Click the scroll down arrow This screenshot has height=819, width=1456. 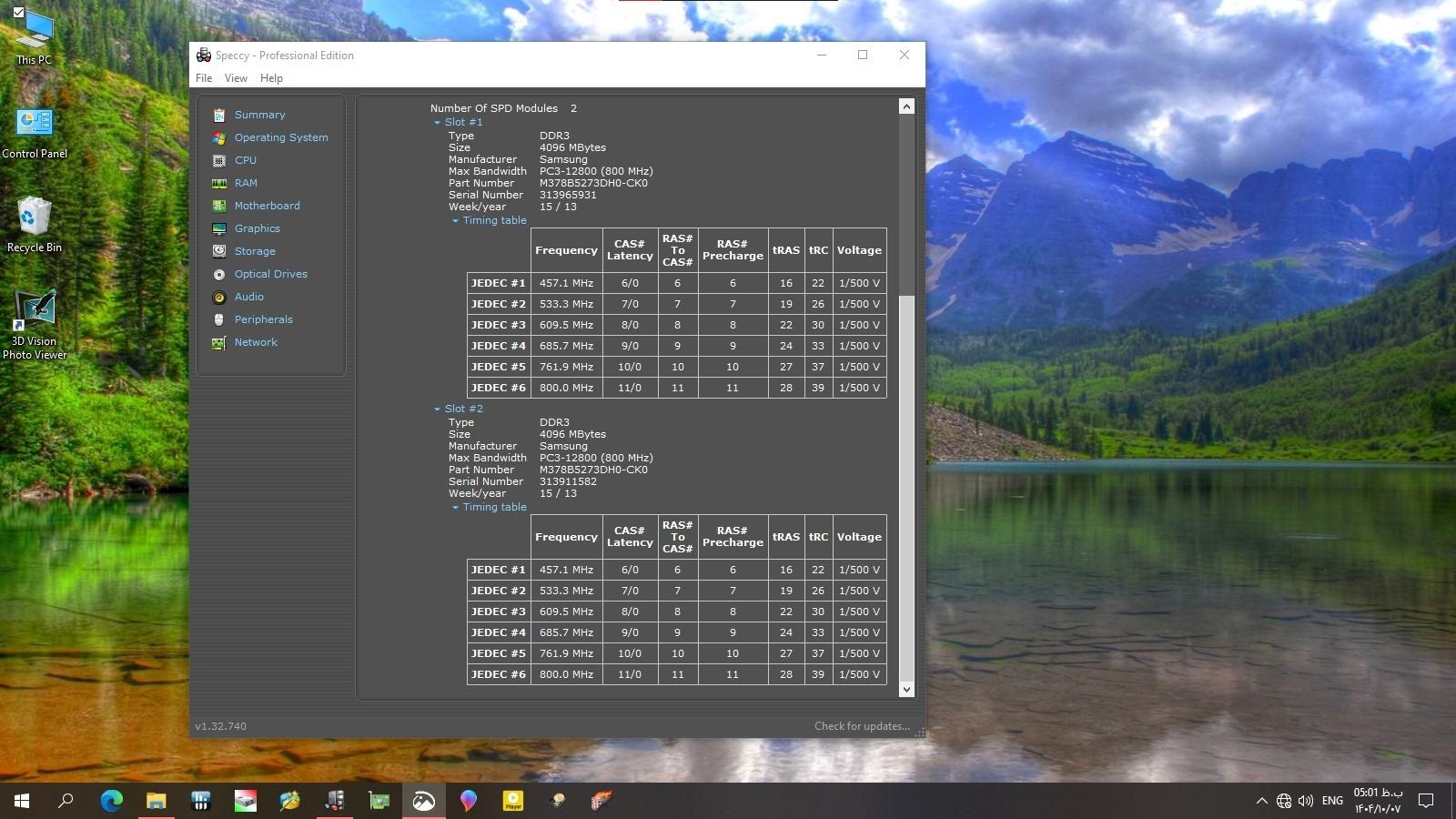click(x=906, y=690)
